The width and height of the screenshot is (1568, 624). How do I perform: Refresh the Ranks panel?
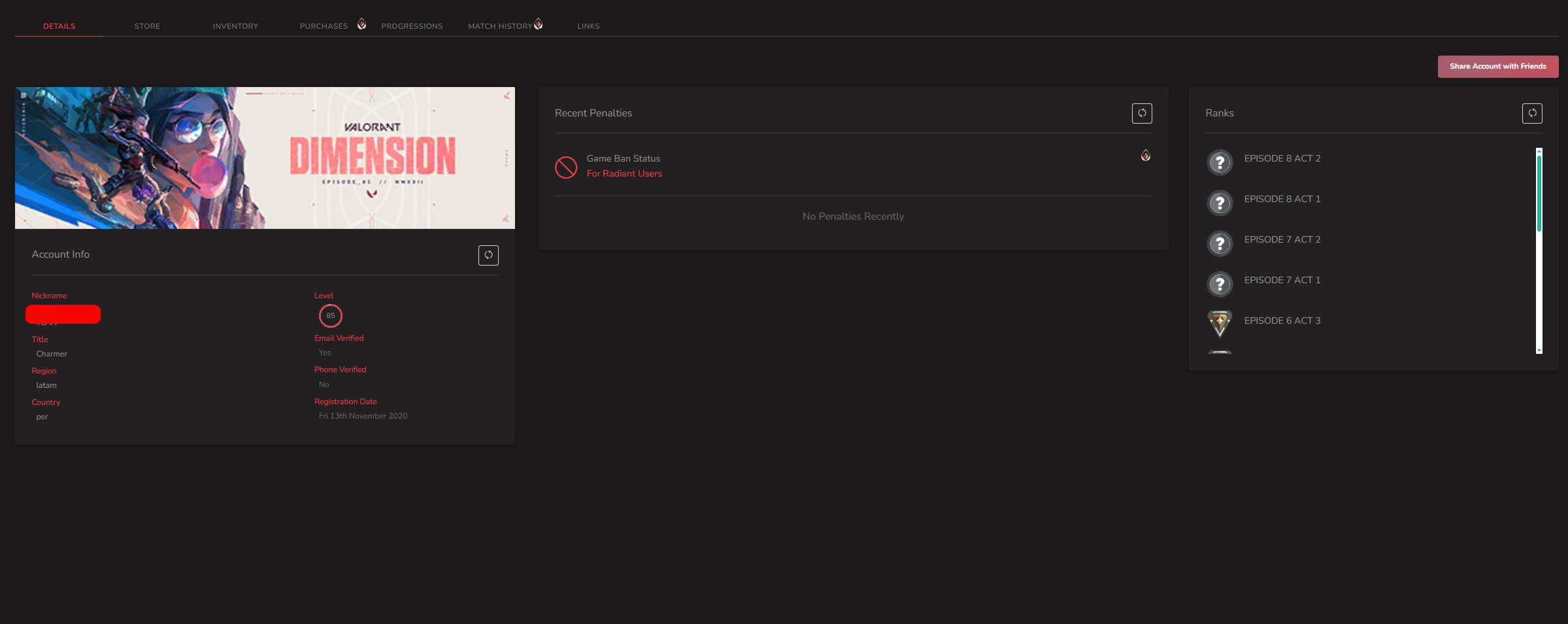[x=1532, y=113]
